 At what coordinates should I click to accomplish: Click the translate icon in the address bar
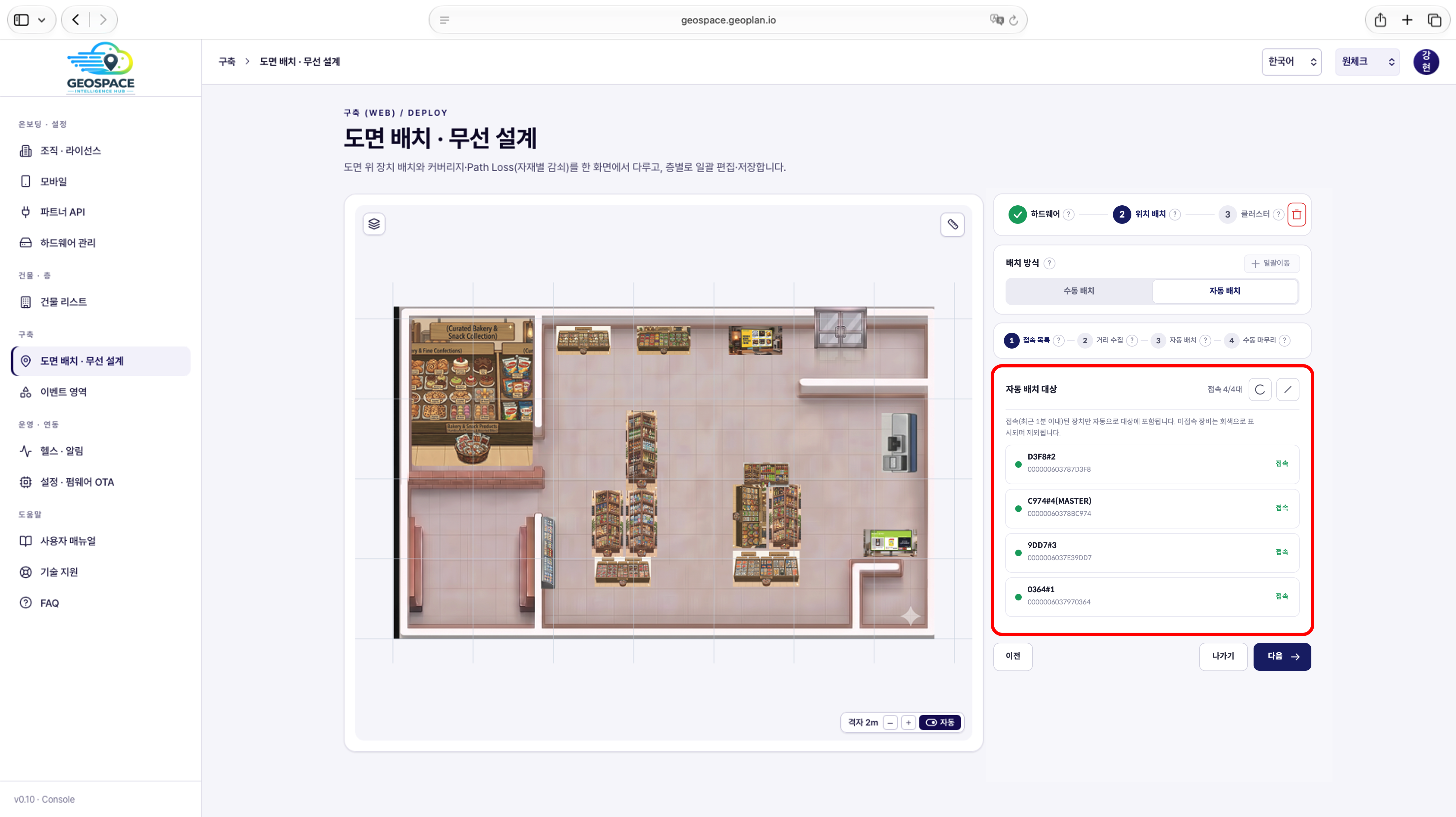click(996, 20)
